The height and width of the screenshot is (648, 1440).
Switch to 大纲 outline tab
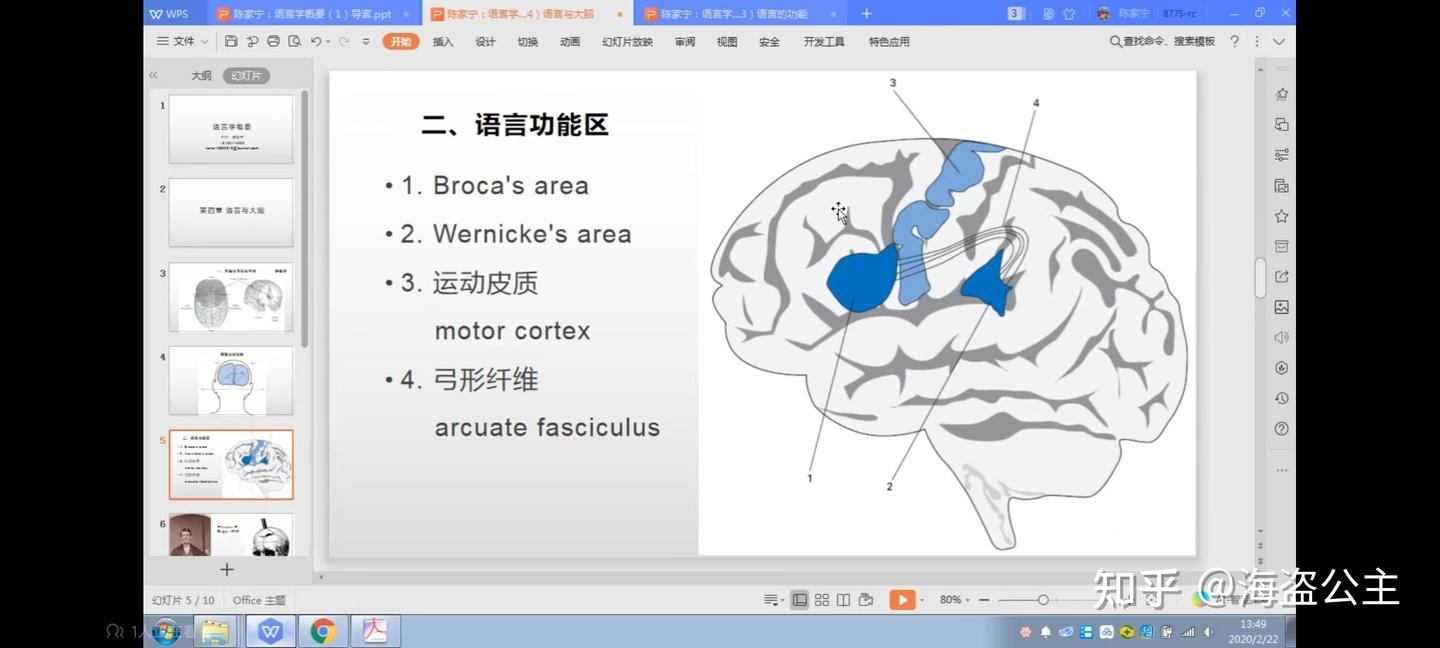pos(201,75)
